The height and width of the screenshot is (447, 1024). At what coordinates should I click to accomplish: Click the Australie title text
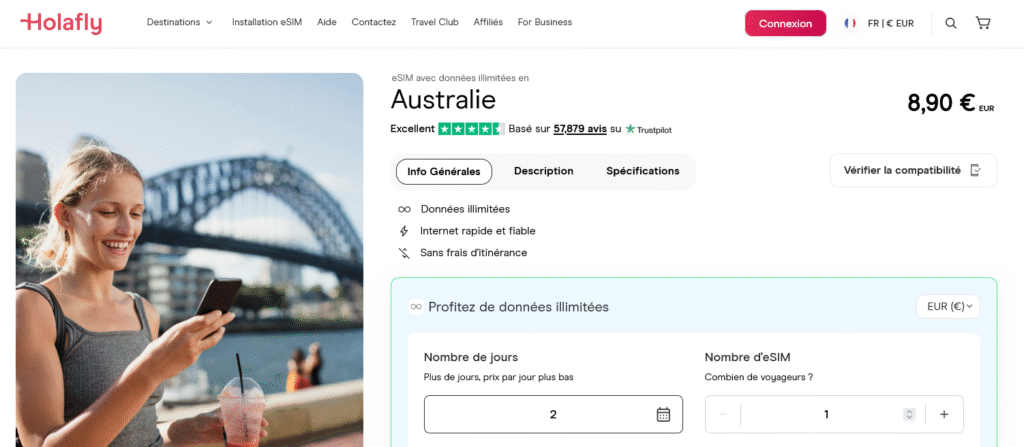point(443,100)
